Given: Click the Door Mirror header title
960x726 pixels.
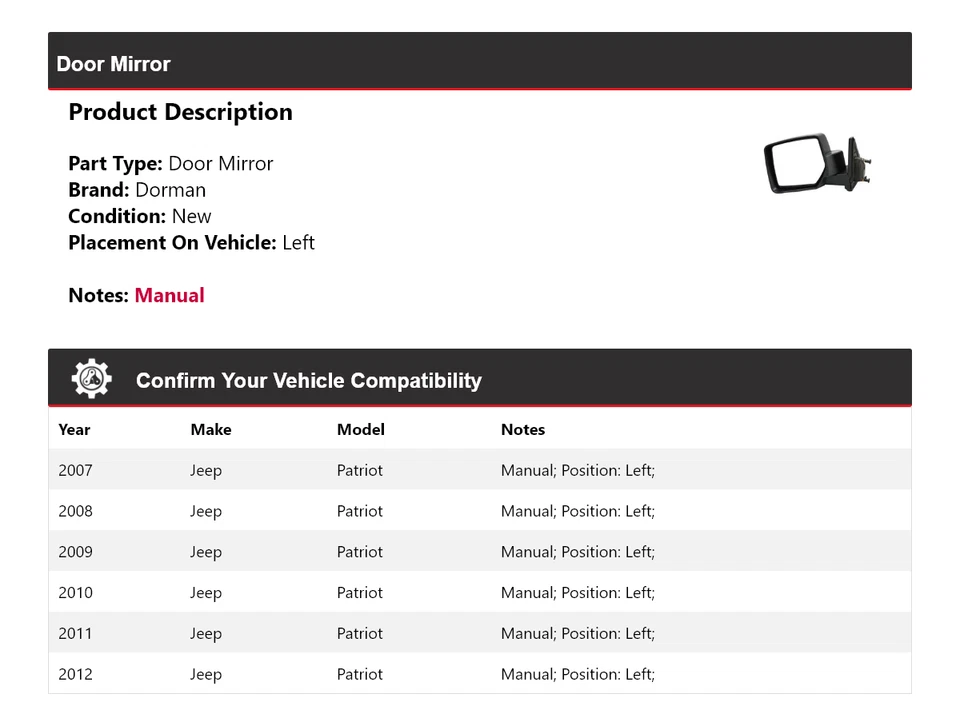Looking at the screenshot, I should (x=113, y=64).
